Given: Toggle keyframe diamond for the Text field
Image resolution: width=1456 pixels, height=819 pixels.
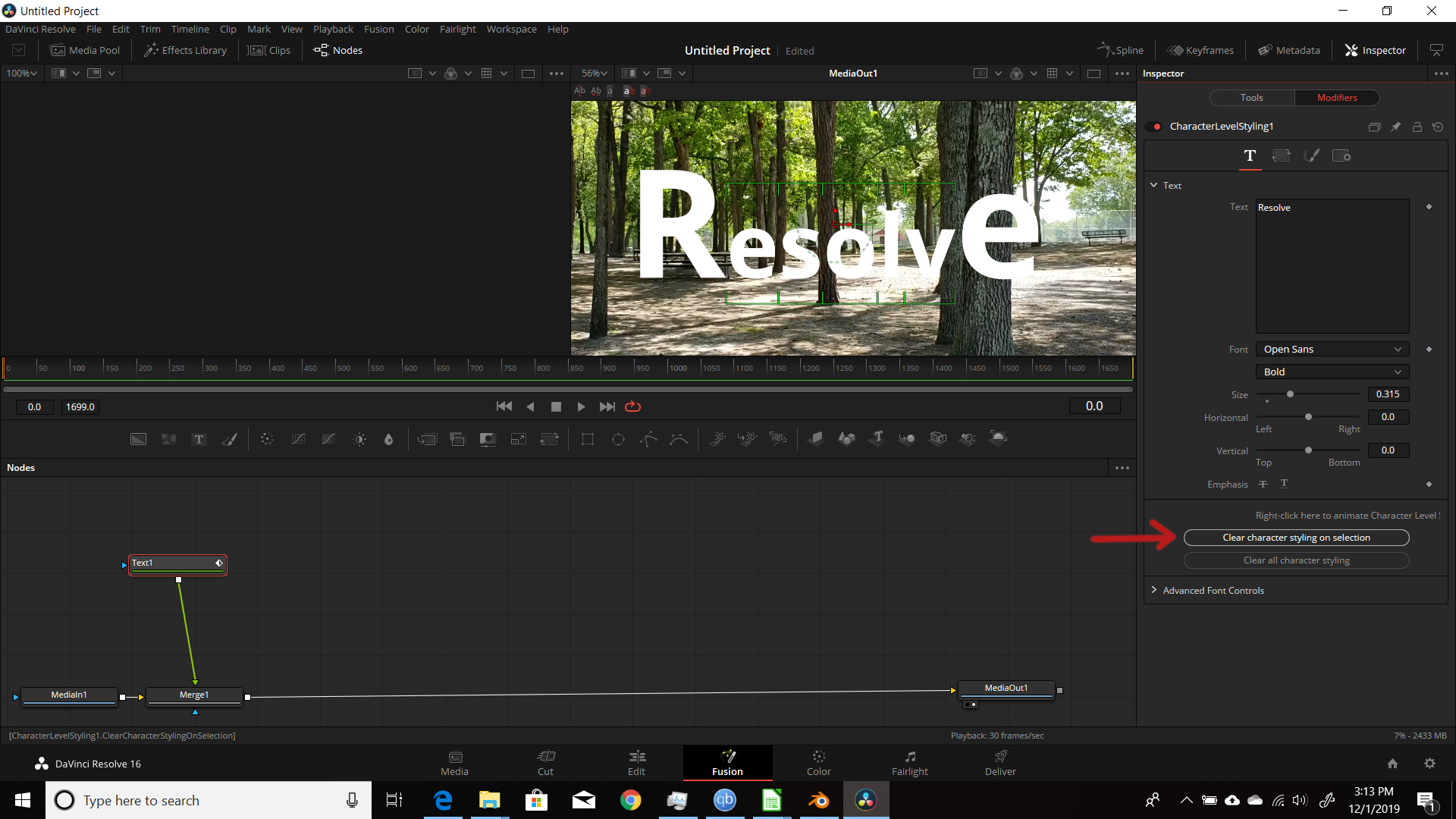Looking at the screenshot, I should click(x=1429, y=207).
